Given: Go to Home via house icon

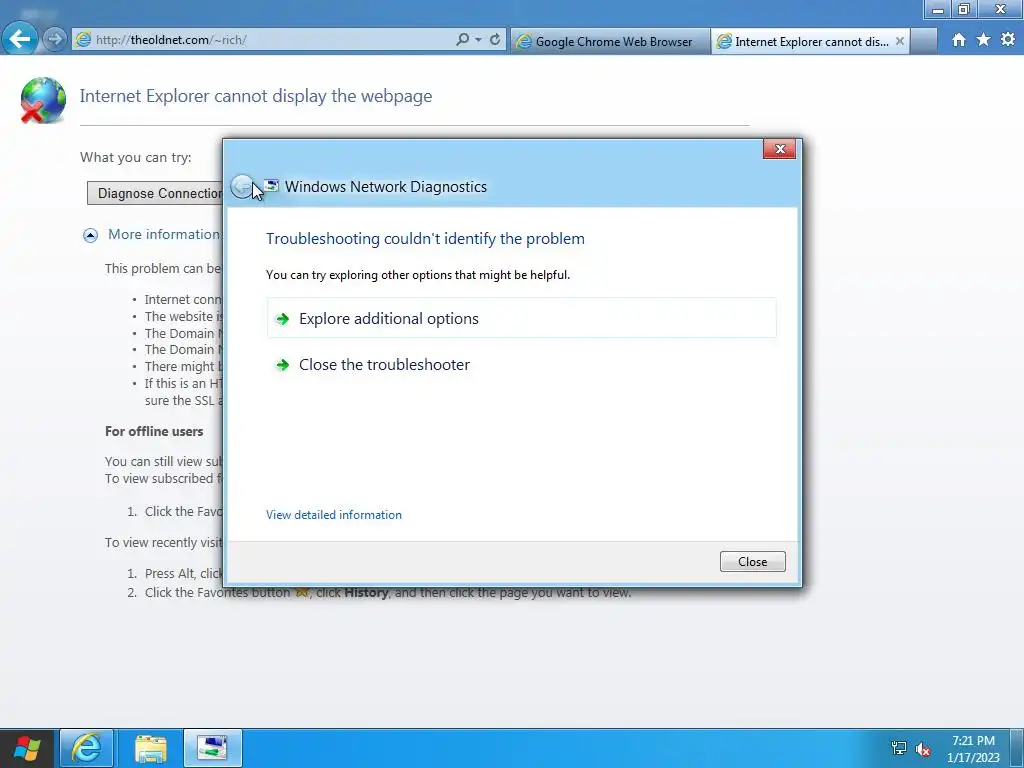Looking at the screenshot, I should [x=959, y=40].
